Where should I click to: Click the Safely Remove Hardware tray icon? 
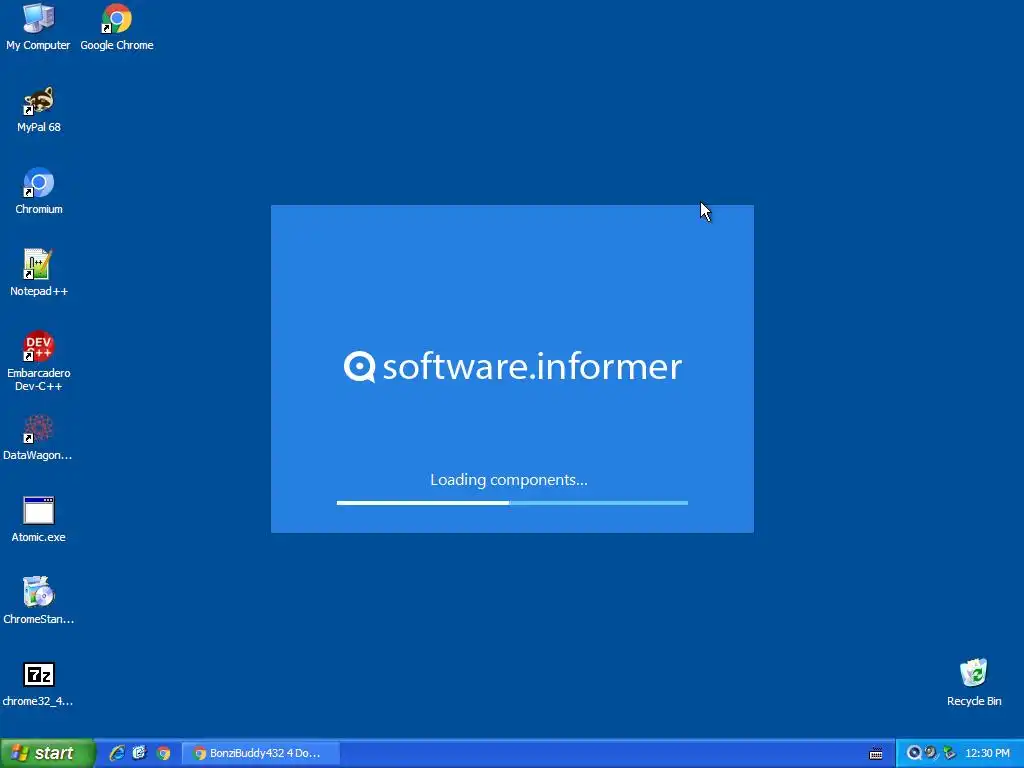tap(949, 753)
